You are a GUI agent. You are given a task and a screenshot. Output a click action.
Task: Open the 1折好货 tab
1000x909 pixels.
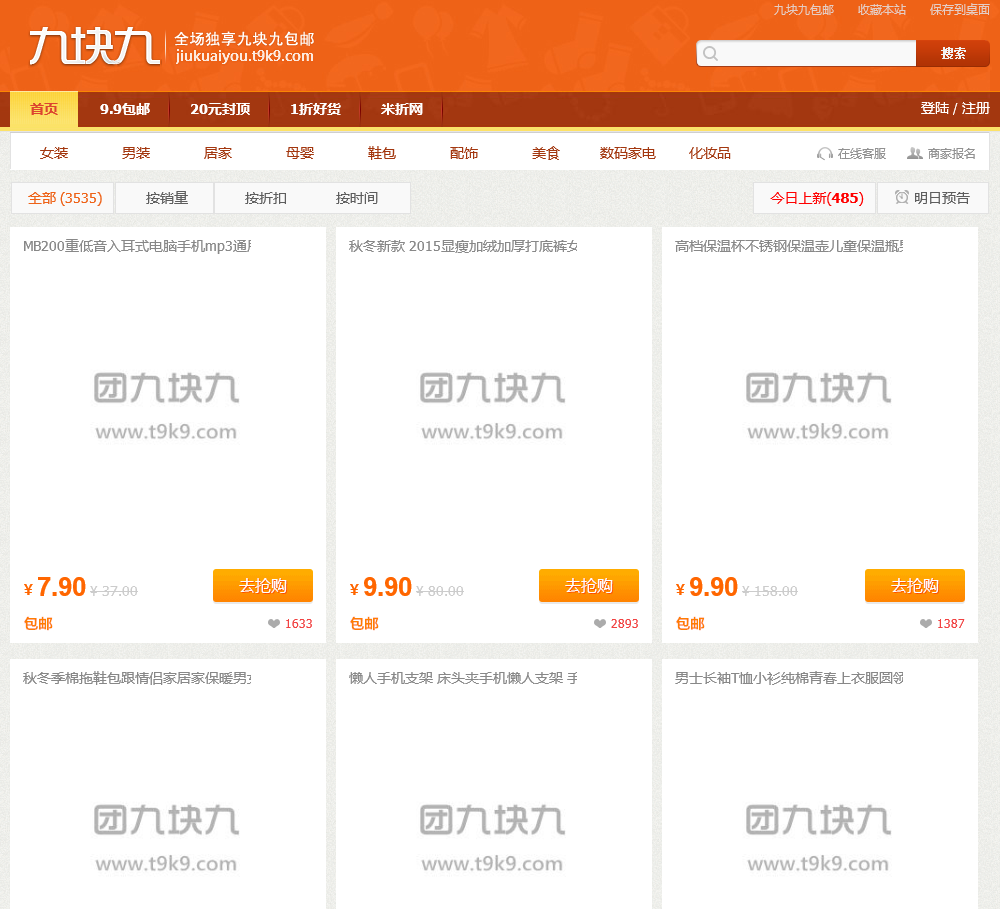[x=315, y=109]
